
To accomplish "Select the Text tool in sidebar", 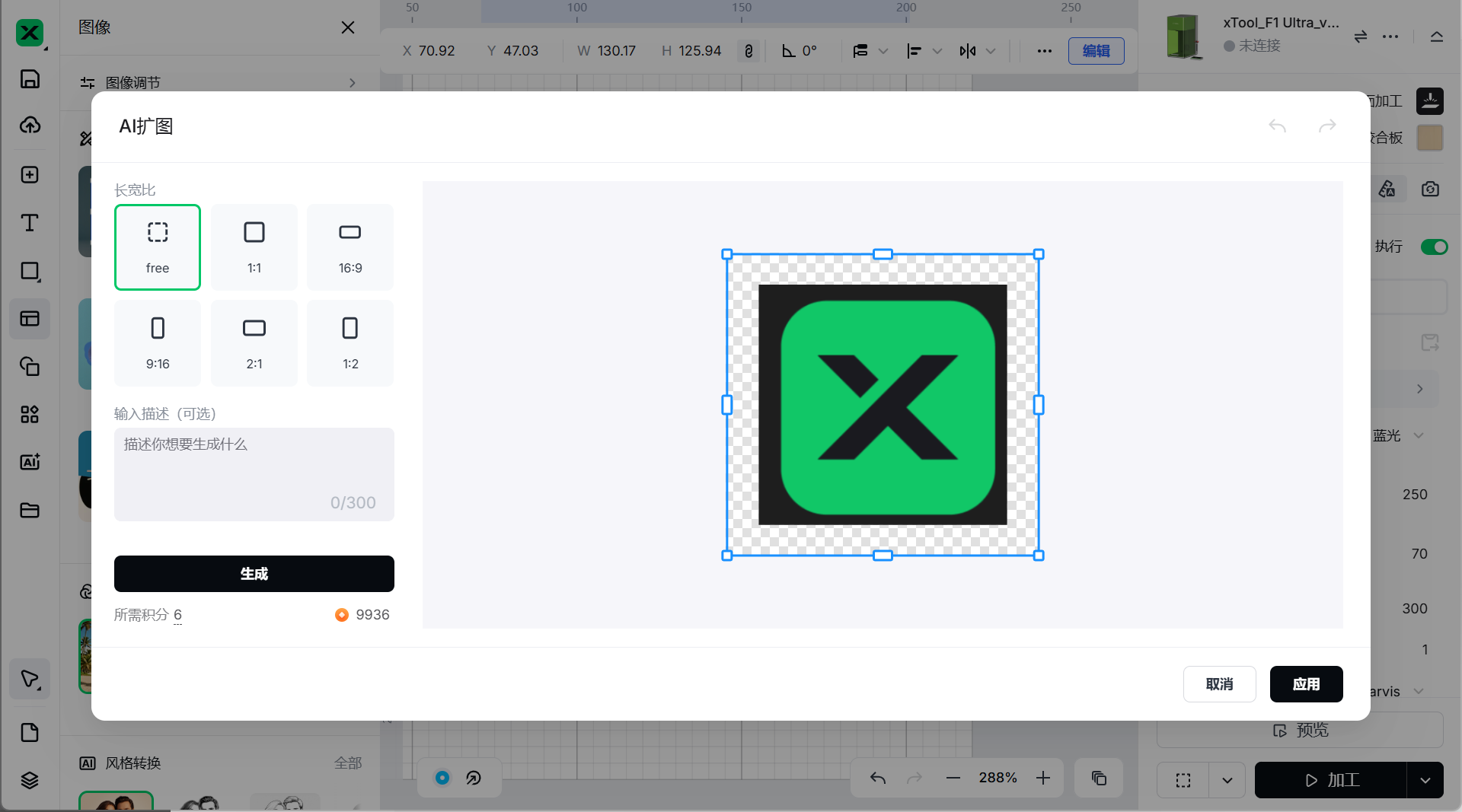I will coord(30,223).
